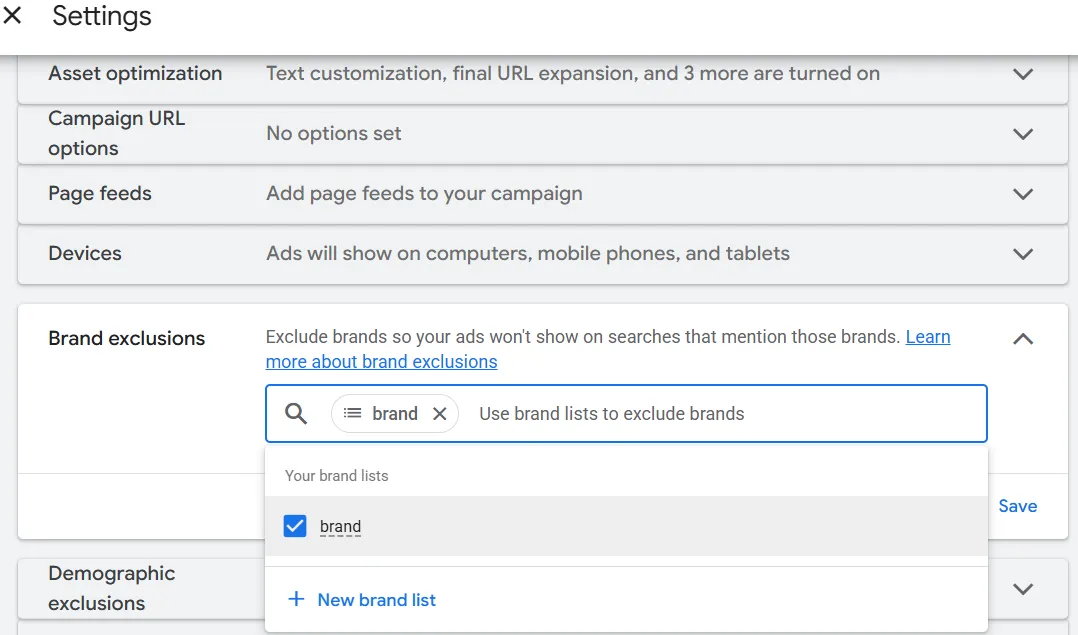Viewport: 1078px width, 635px height.
Task: Click 'Add page feeds to your campaign' text
Action: coord(424,194)
